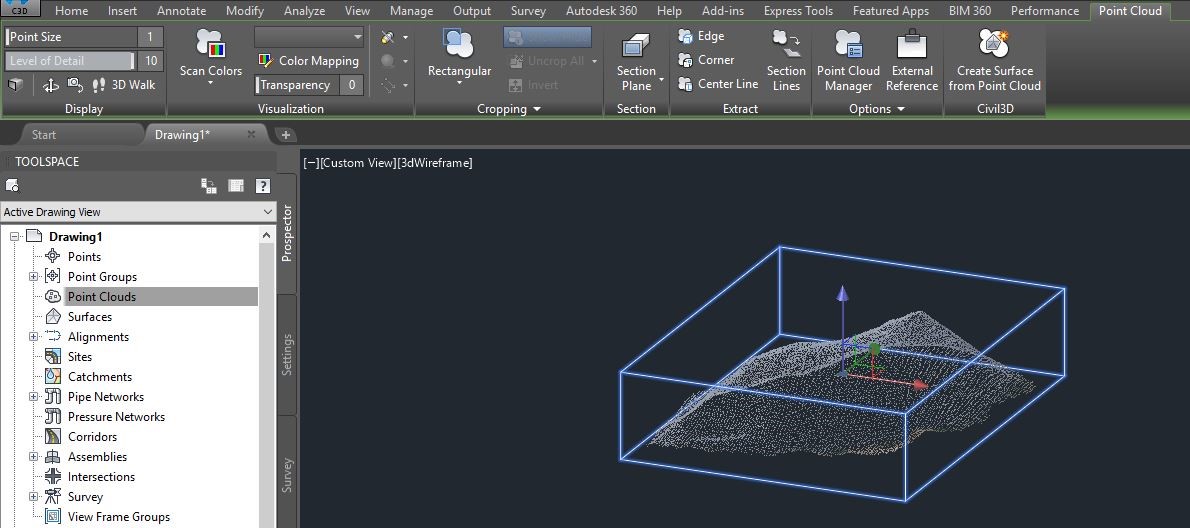The height and width of the screenshot is (528, 1190).
Task: Switch to the Analyze ribbon tab
Action: pyautogui.click(x=304, y=11)
